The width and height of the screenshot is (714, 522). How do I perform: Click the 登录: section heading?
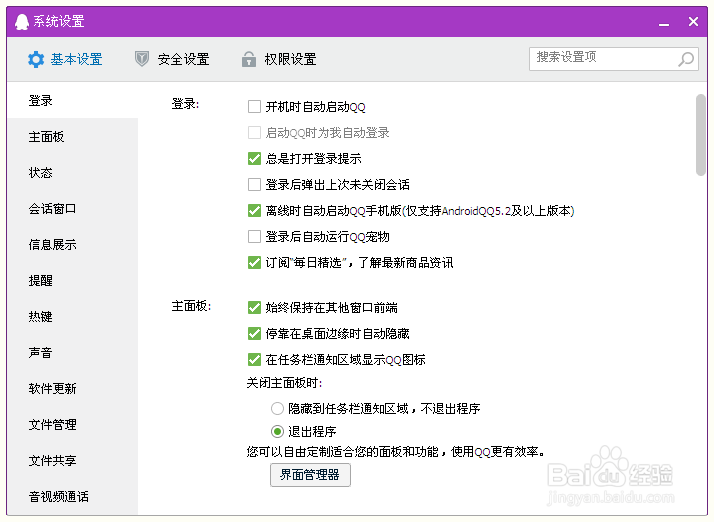pos(185,104)
